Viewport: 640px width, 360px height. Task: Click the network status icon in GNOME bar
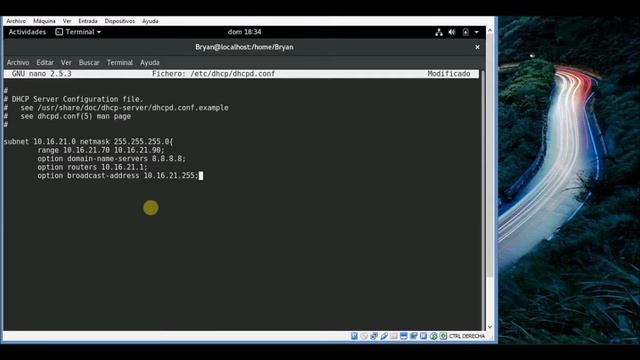pyautogui.click(x=439, y=32)
